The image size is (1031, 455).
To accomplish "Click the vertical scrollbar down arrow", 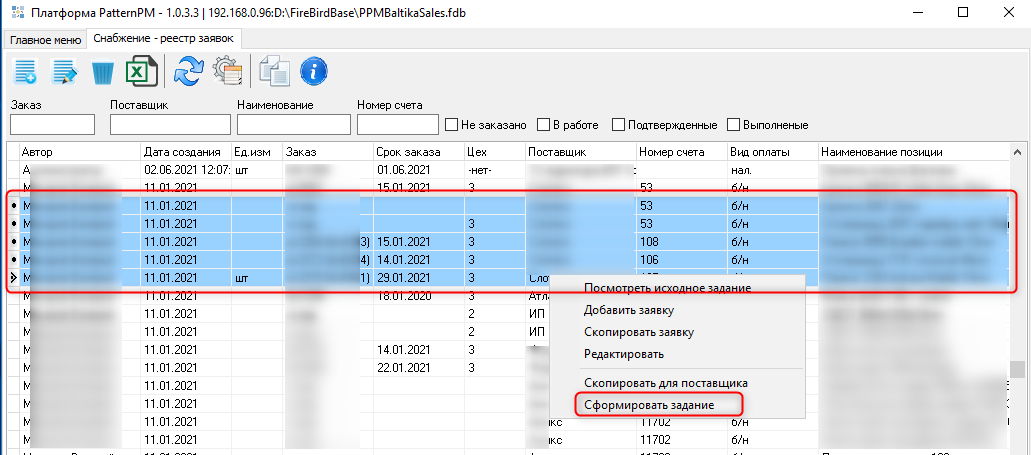I will click(1017, 448).
